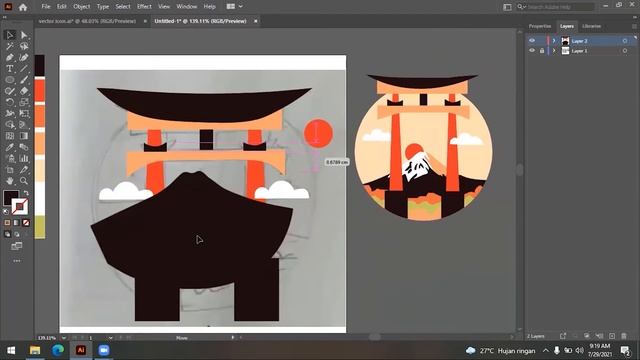This screenshot has width=640, height=360.
Task: Pick the Scale tool
Action: (x=24, y=102)
